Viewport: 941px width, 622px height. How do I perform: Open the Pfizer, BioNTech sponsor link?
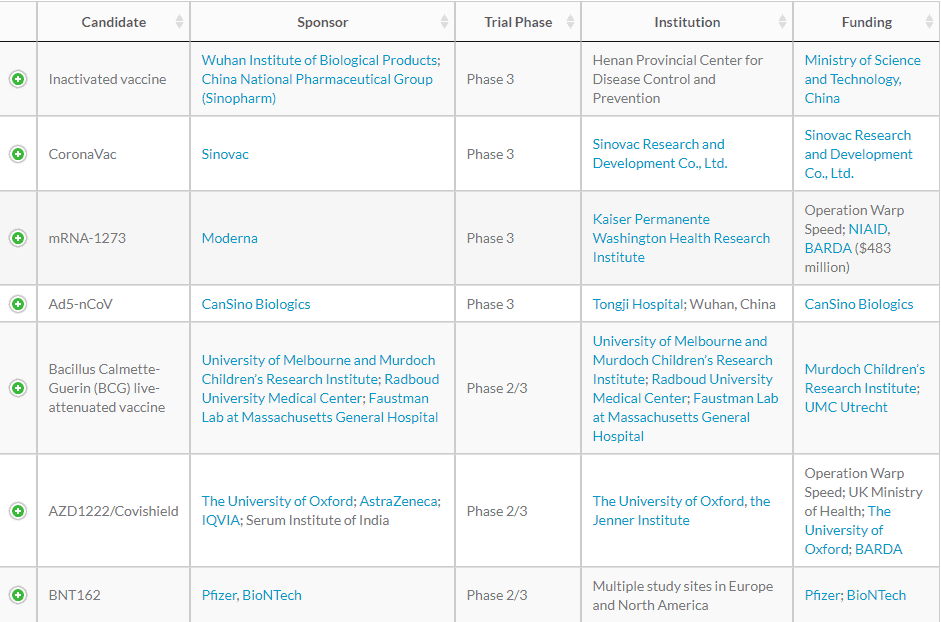(x=251, y=595)
